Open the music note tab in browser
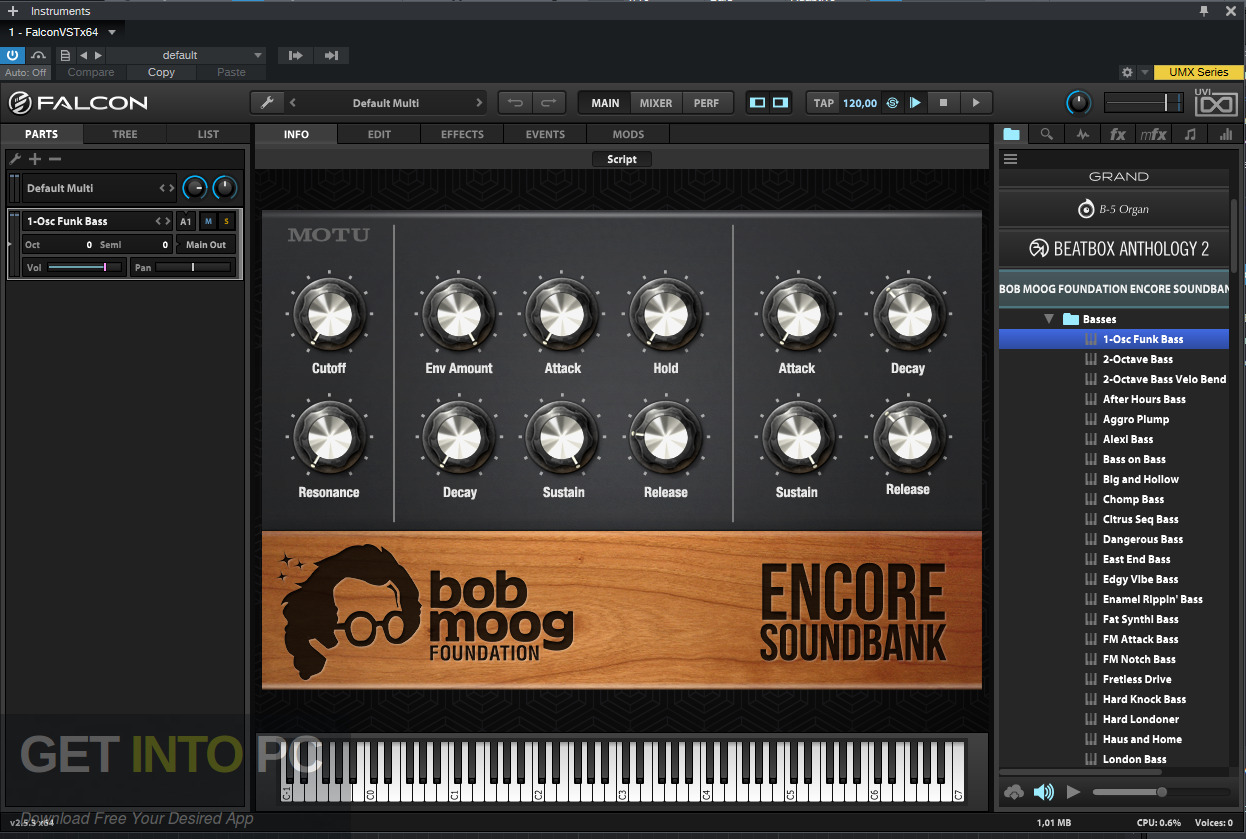 coord(1189,134)
